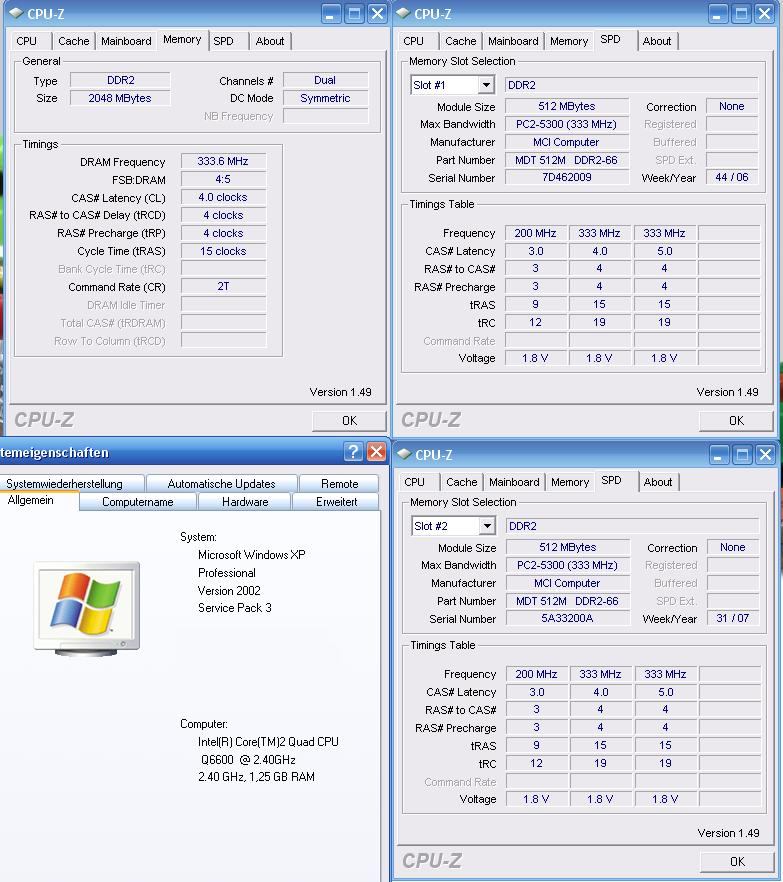This screenshot has height=882, width=783.
Task: Click the CAS# Latency value 4.0 clocks
Action: point(223,197)
